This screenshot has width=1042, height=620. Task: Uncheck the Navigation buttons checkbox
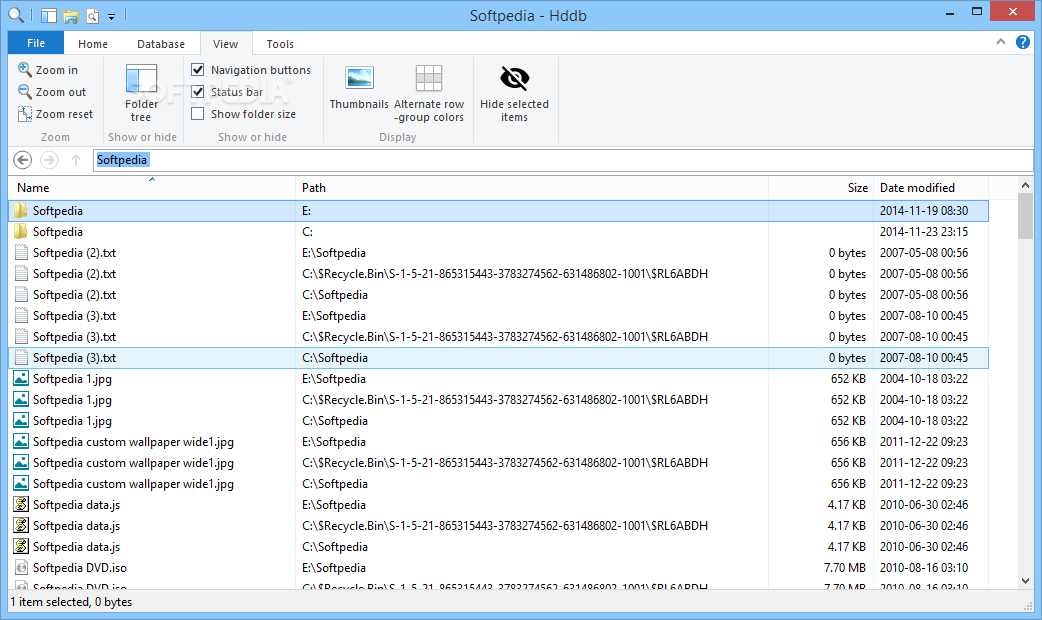coord(197,69)
